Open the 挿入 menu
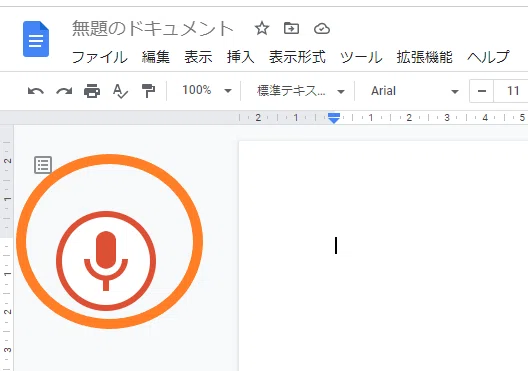Image resolution: width=528 pixels, height=371 pixels. tap(240, 57)
